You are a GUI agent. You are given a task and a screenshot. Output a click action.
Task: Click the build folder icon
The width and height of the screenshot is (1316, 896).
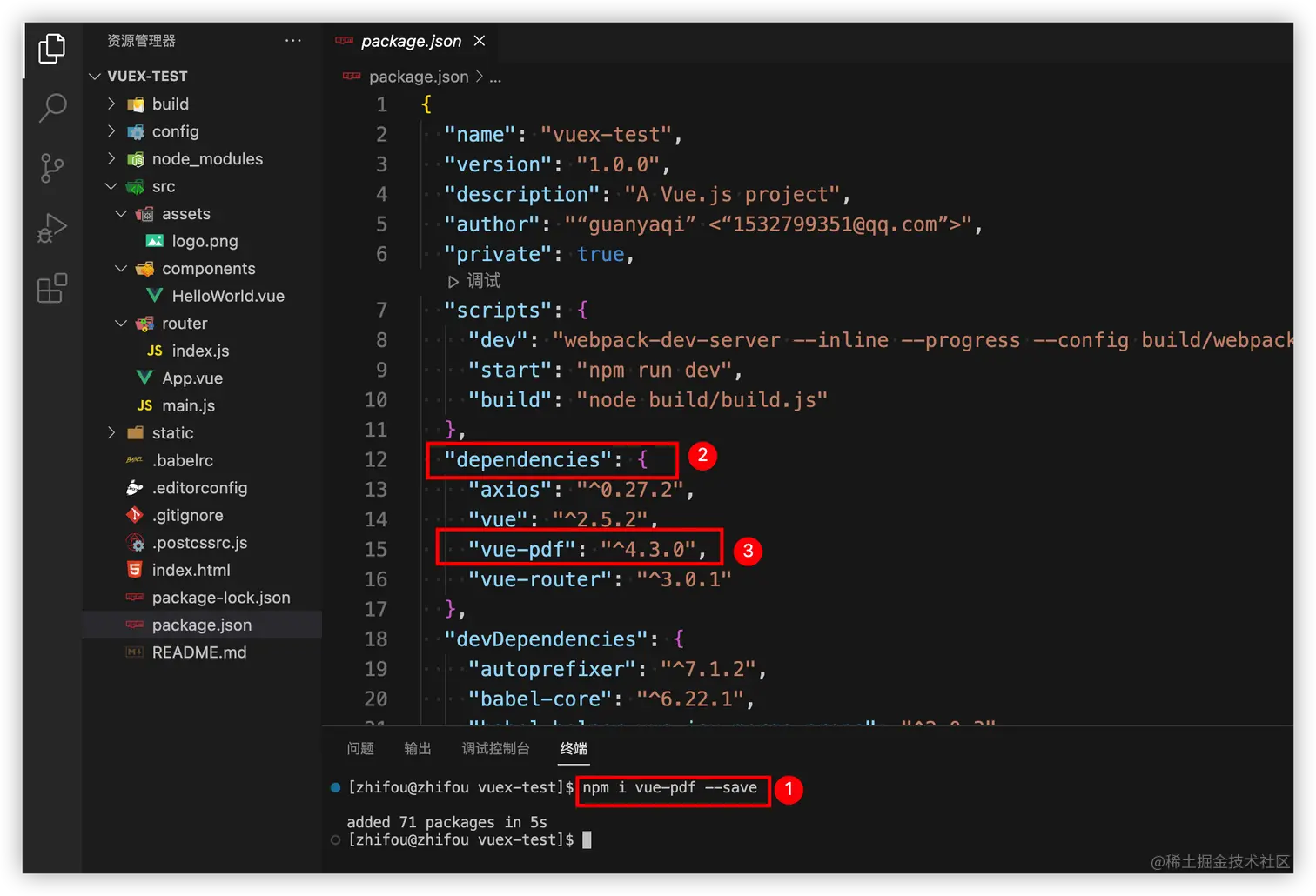point(136,104)
